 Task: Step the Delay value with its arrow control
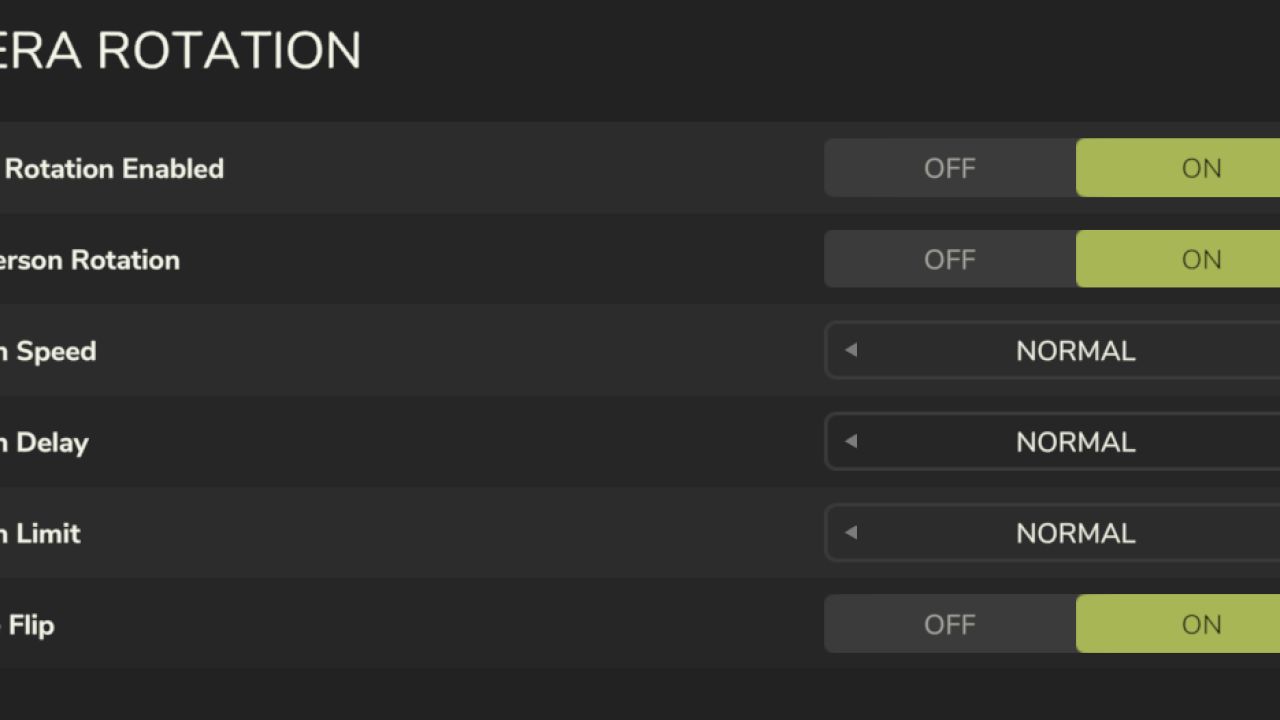coord(850,441)
